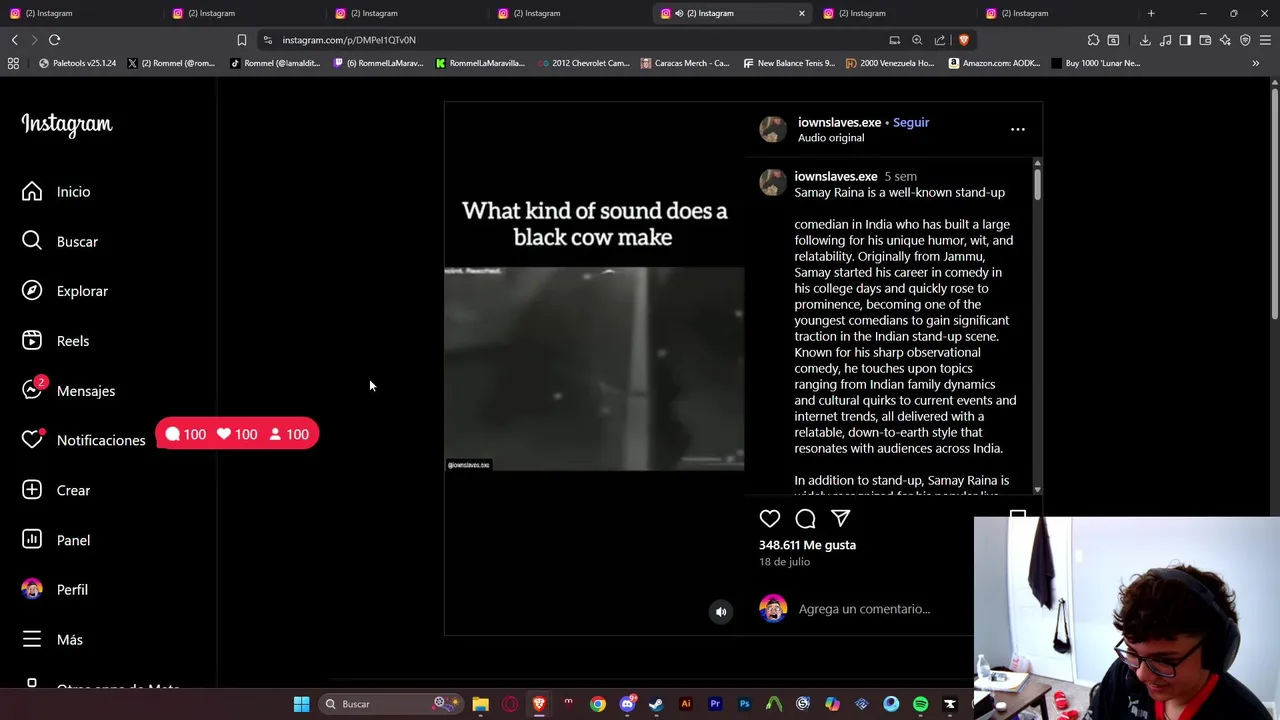Open Windows Start menu
The image size is (1280, 720).
pyautogui.click(x=301, y=704)
